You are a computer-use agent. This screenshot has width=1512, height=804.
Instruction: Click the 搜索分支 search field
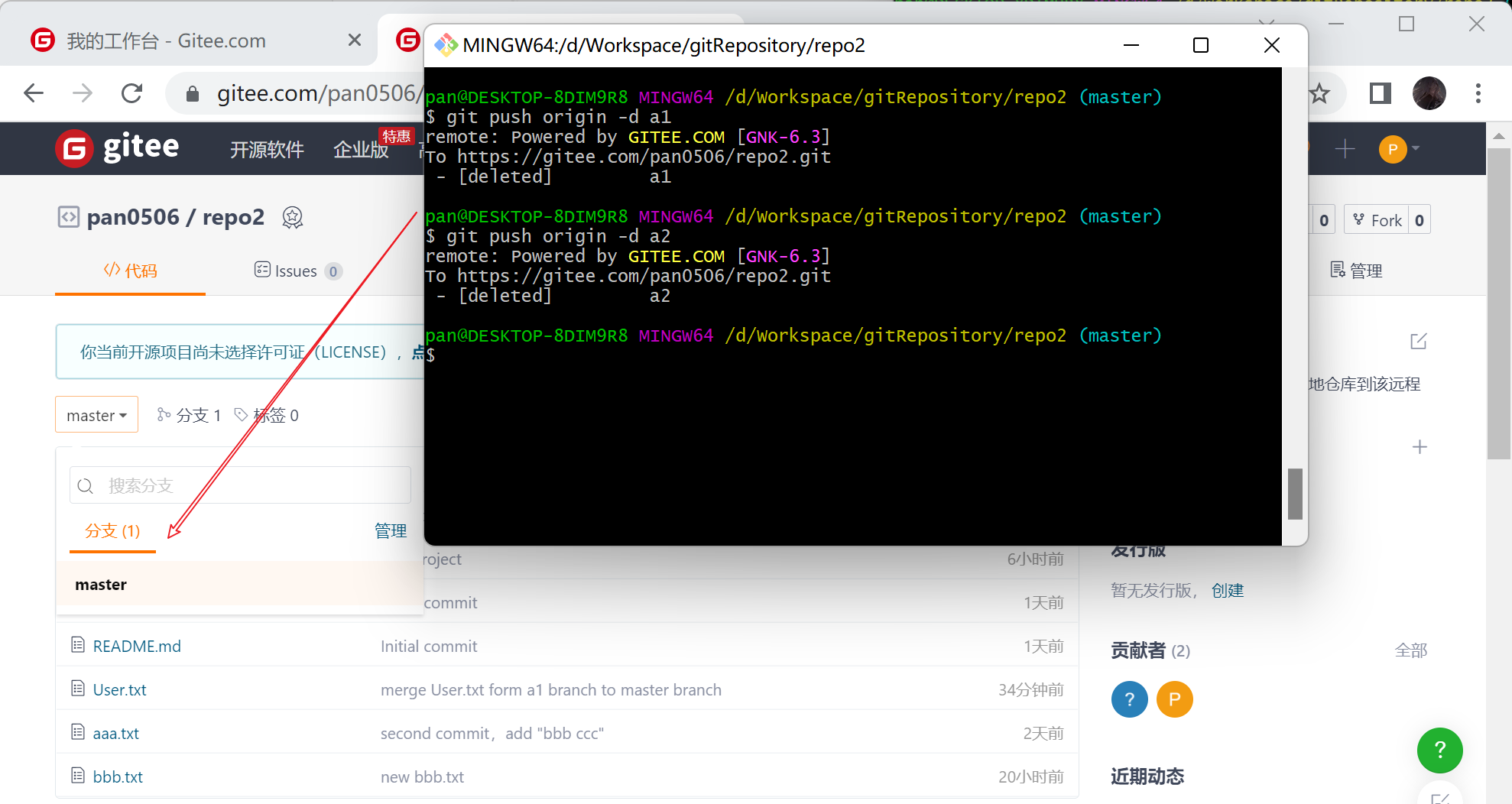241,485
